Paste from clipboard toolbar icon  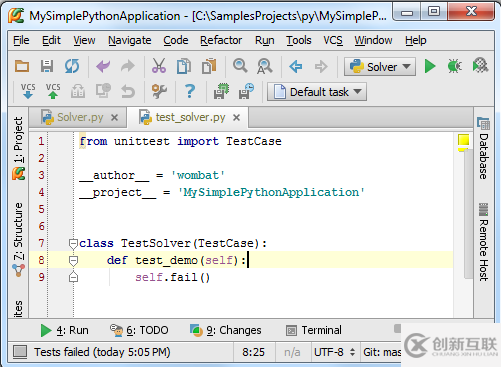tap(209, 66)
